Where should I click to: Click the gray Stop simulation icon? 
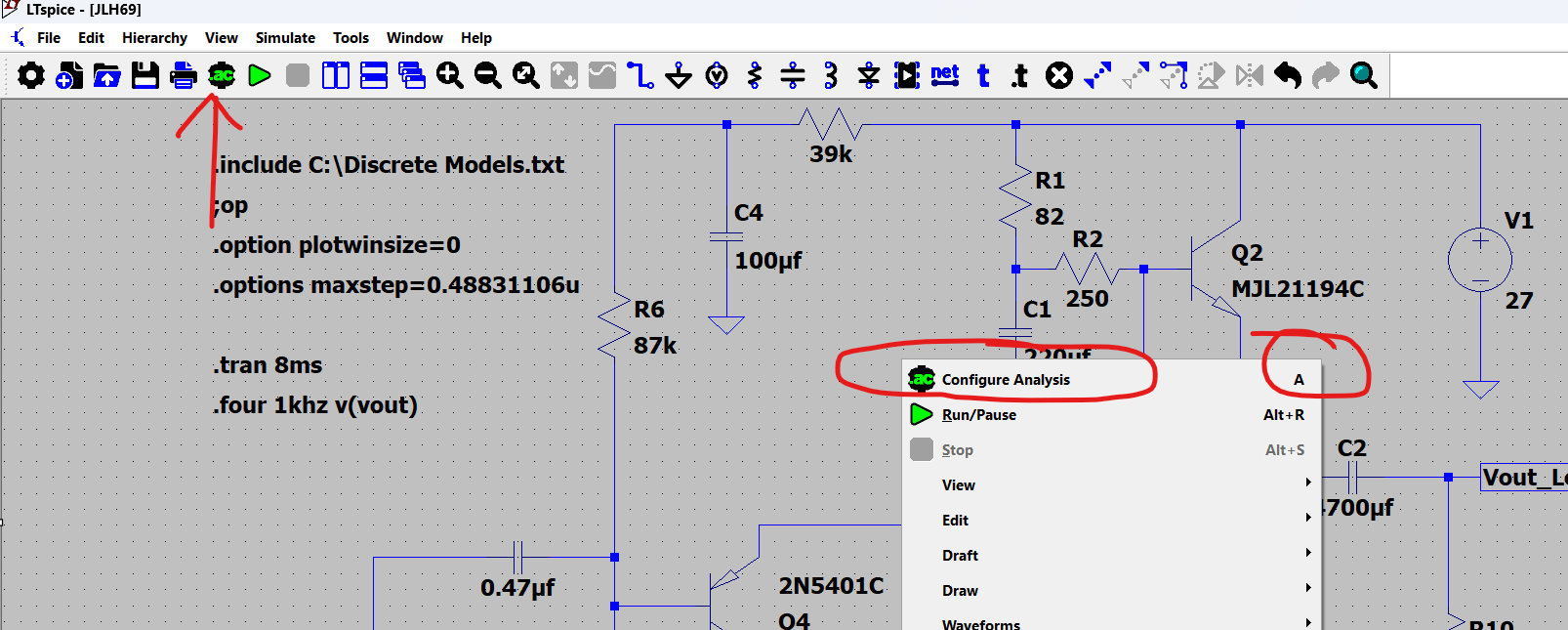point(298,75)
